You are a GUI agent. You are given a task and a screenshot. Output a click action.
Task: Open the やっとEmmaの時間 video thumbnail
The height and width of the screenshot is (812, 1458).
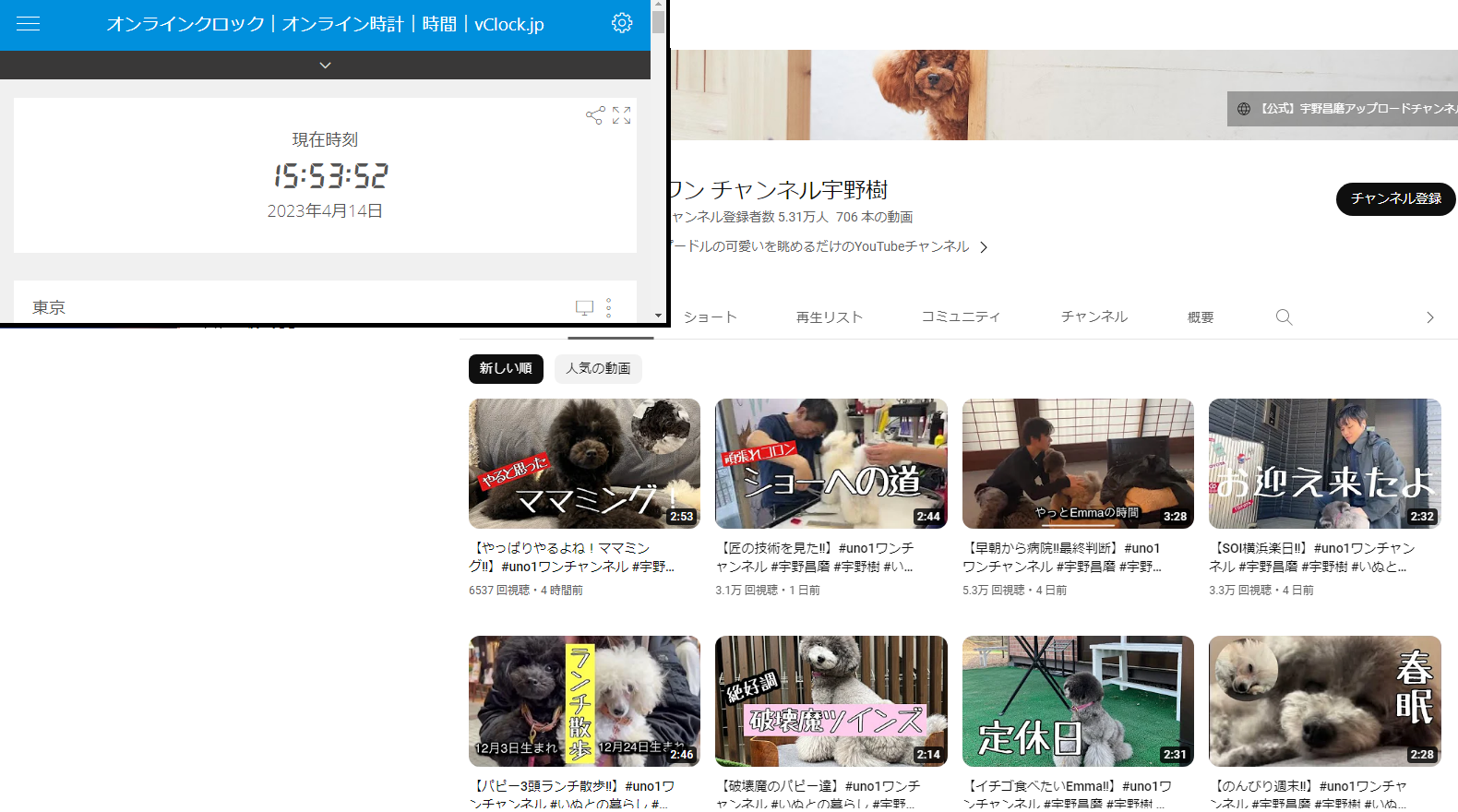pyautogui.click(x=1078, y=463)
